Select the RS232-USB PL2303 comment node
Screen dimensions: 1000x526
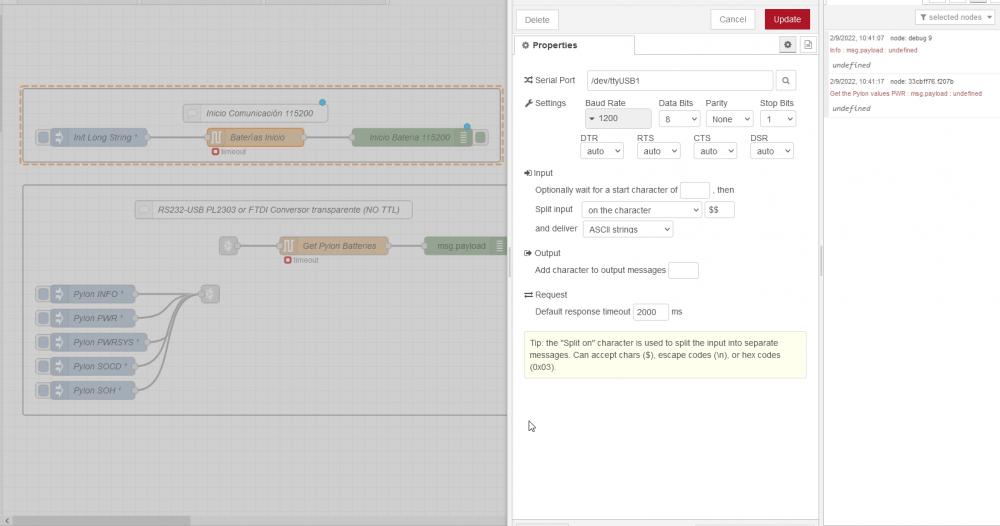274,210
